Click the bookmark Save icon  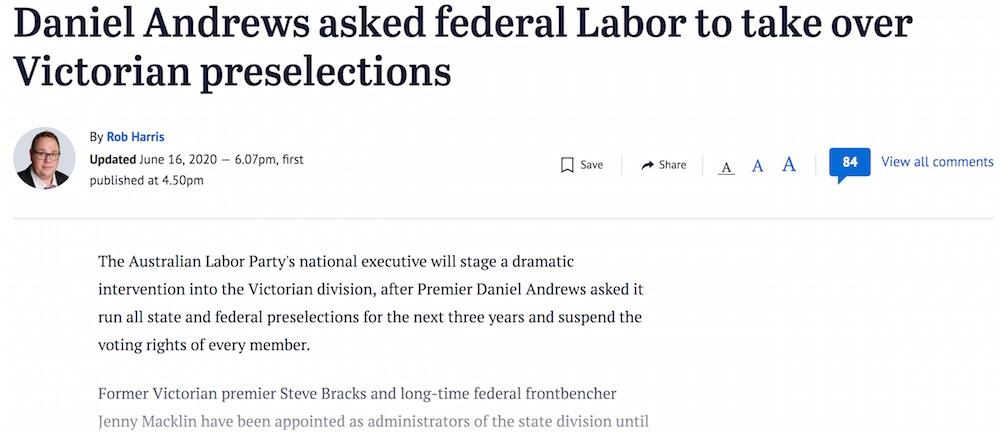click(x=566, y=165)
